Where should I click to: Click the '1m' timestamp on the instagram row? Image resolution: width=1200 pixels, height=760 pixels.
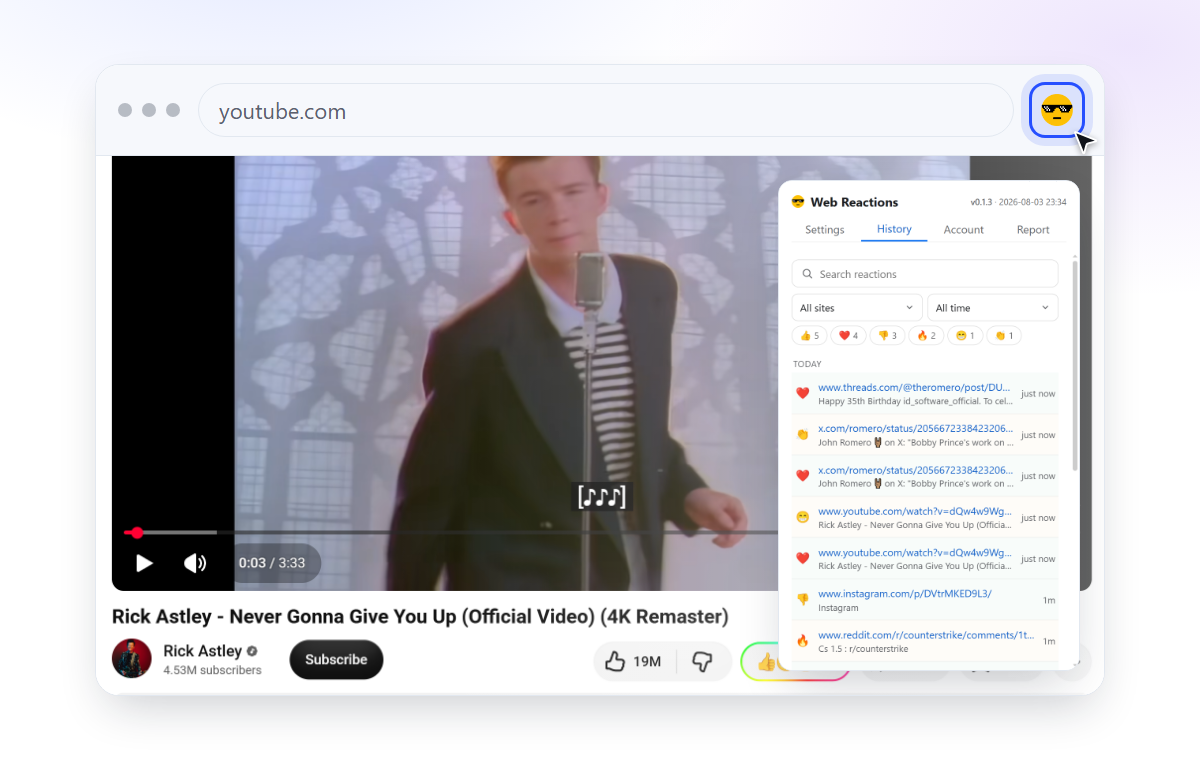[x=1049, y=600]
